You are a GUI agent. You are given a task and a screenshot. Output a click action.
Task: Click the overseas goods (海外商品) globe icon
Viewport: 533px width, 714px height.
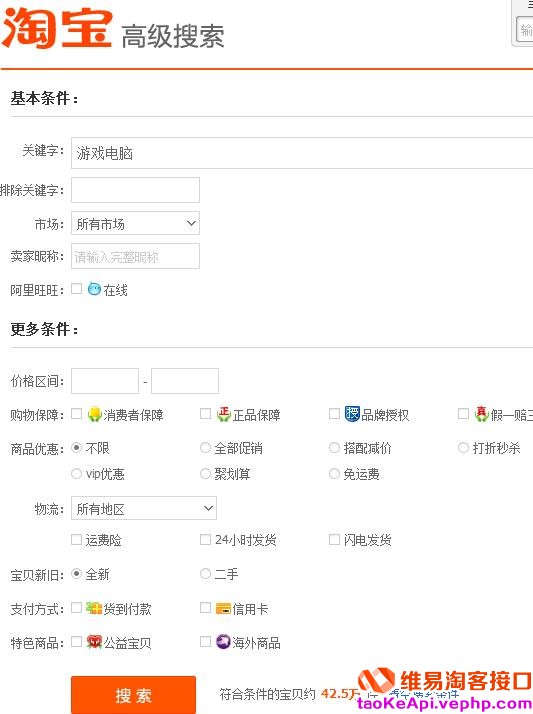[x=223, y=642]
